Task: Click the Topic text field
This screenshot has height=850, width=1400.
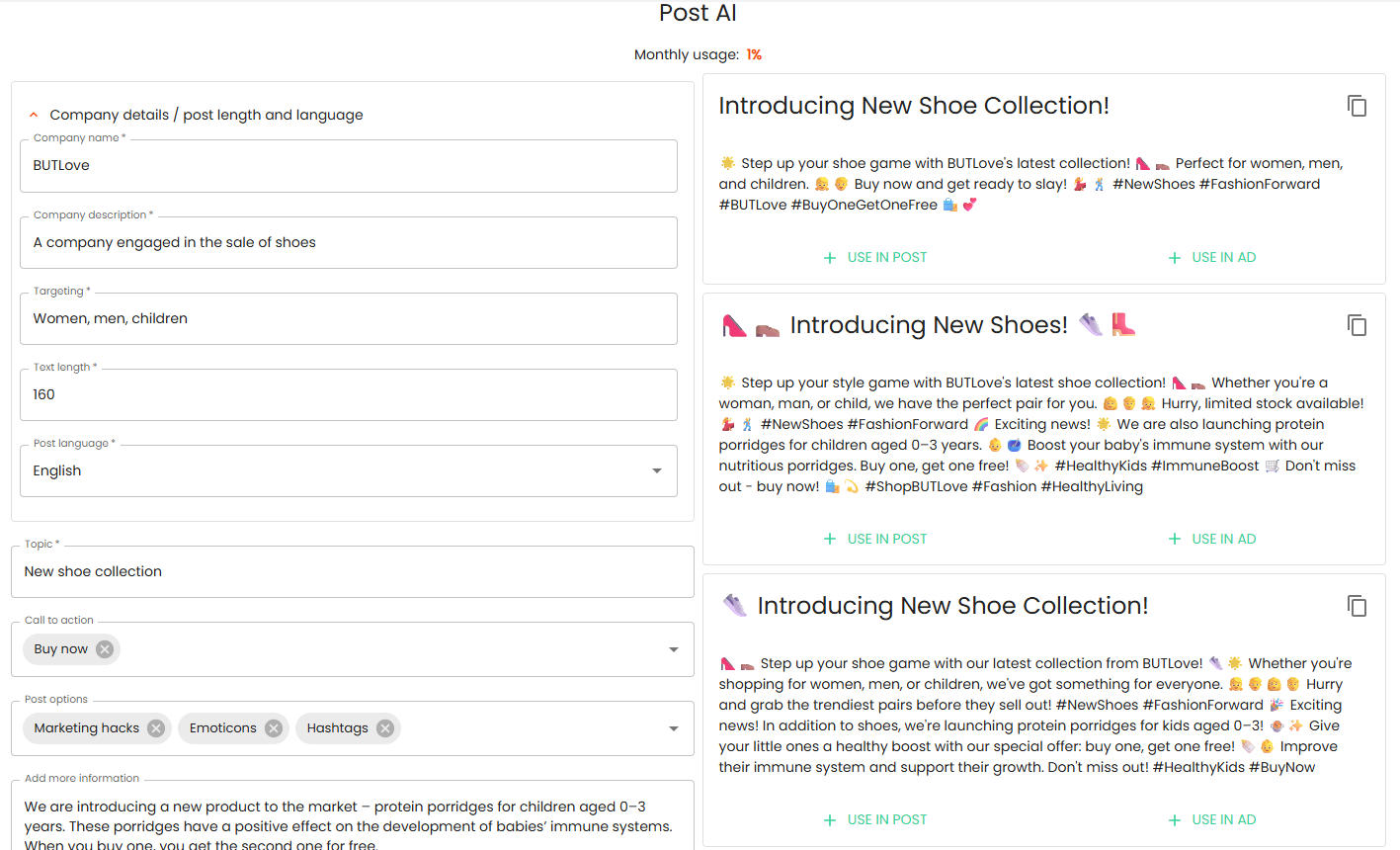Action: [x=352, y=571]
